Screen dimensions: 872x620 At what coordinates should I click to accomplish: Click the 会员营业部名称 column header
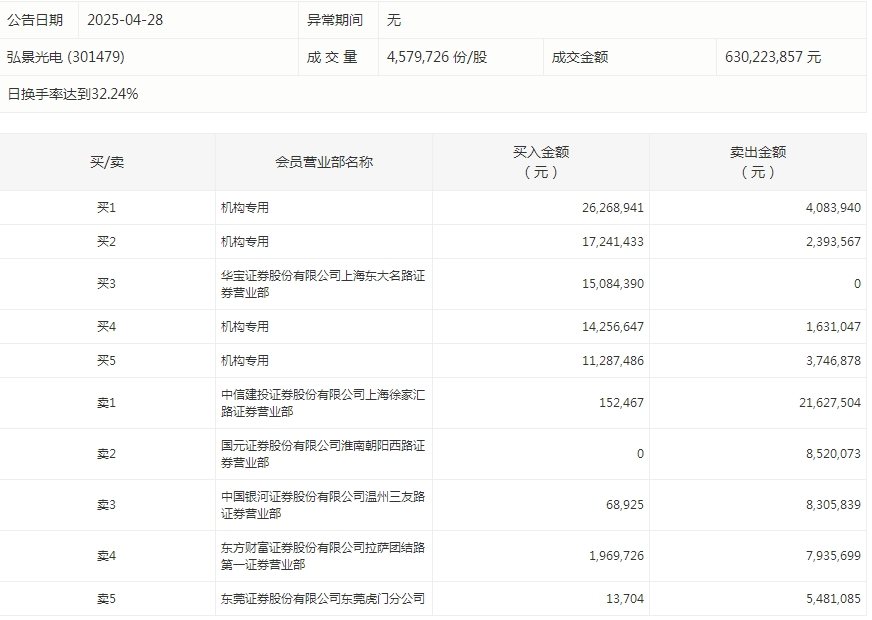tap(324, 162)
